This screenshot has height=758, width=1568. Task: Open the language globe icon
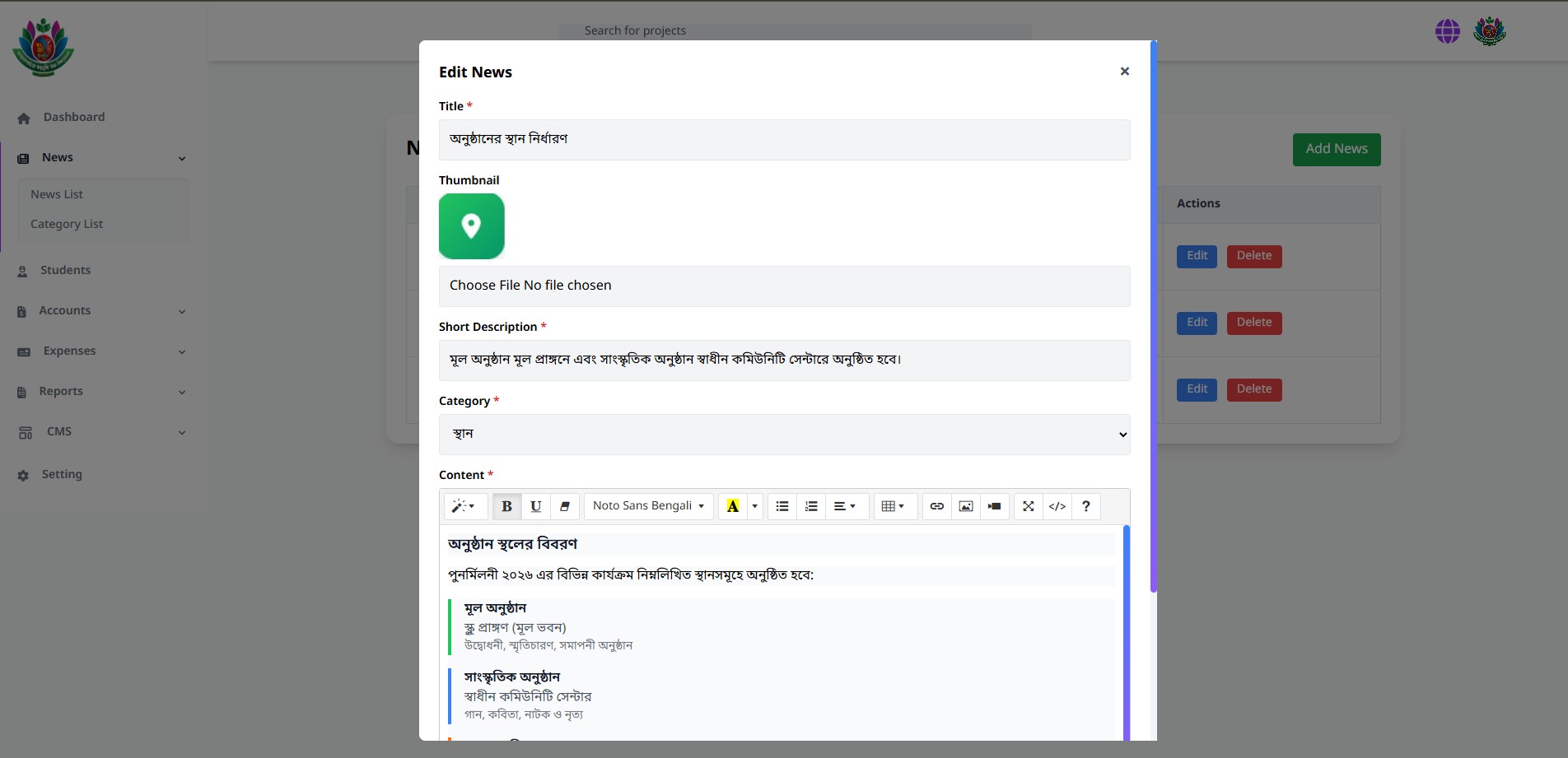(x=1447, y=31)
